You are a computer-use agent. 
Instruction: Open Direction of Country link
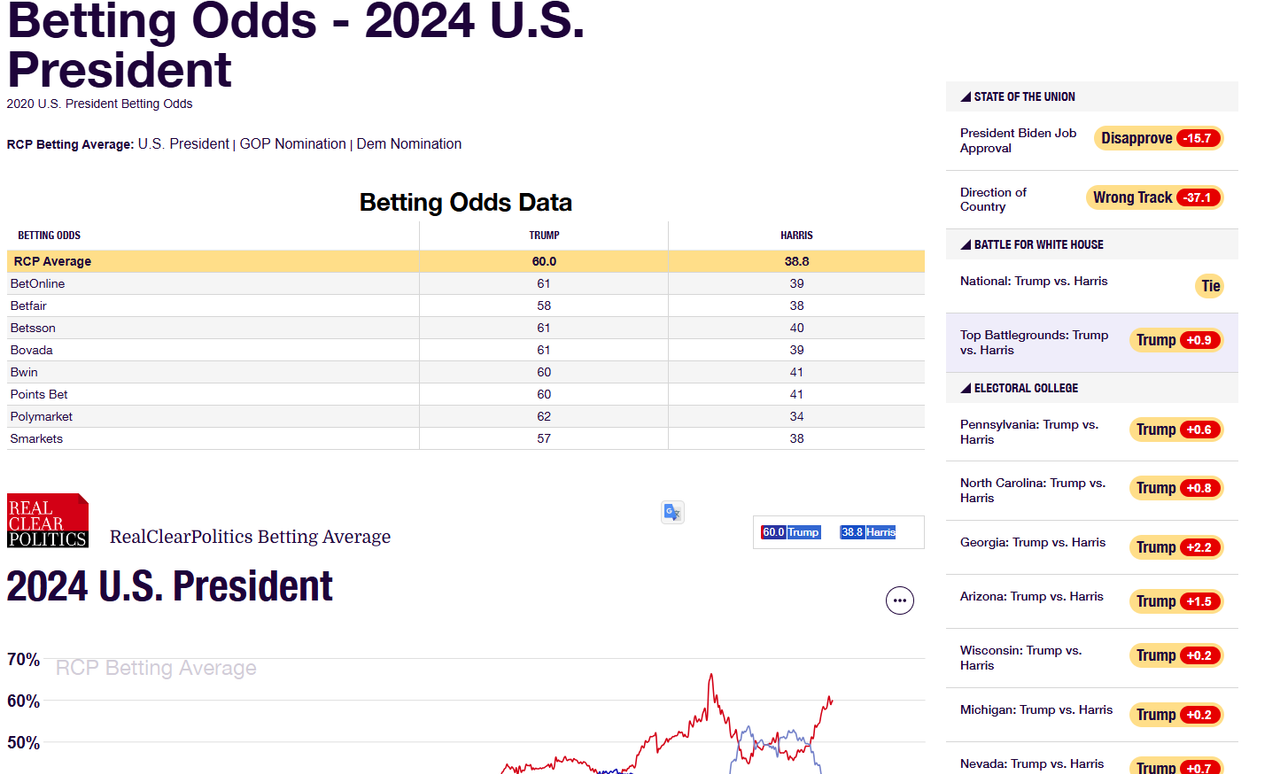(993, 199)
